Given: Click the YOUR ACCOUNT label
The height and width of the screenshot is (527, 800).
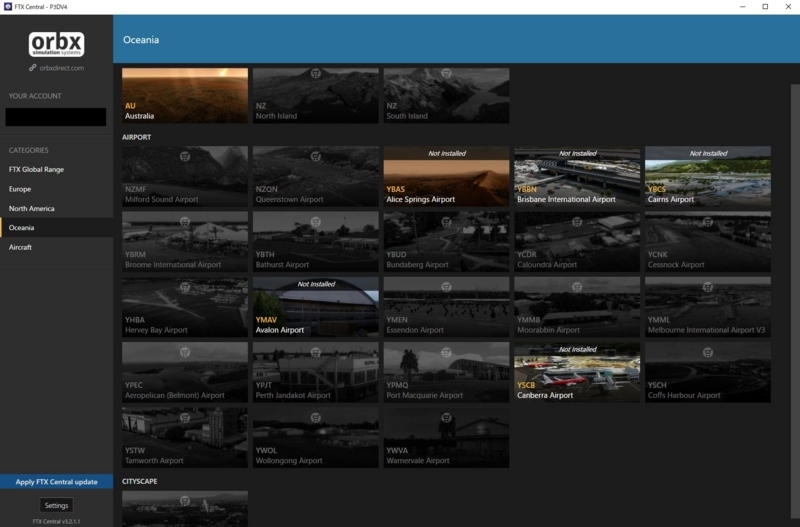Looking at the screenshot, I should click(35, 96).
